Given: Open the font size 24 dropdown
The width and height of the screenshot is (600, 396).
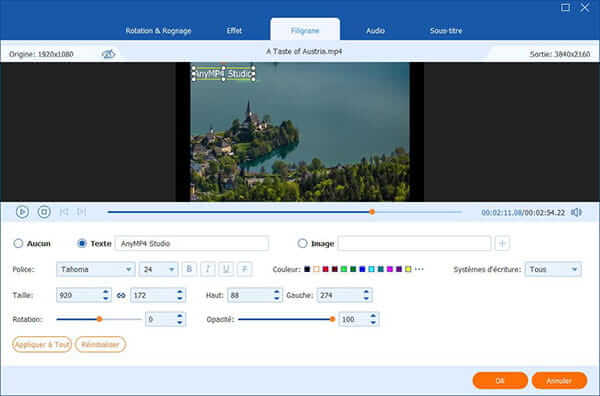Looking at the screenshot, I should (158, 269).
